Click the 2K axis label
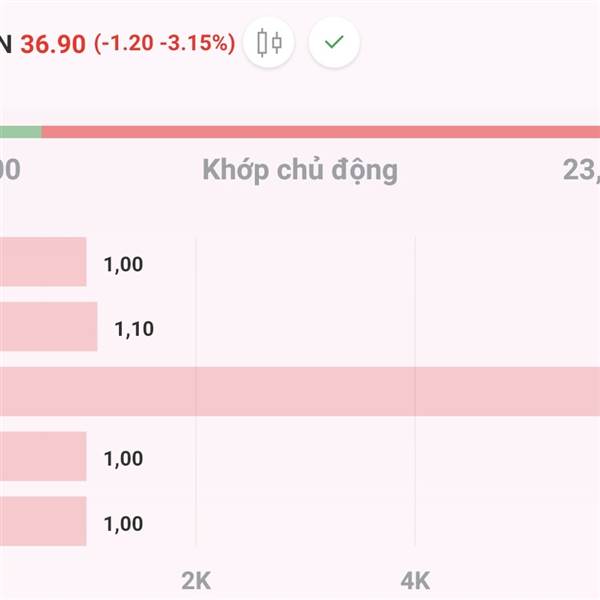600x600 pixels. coord(196,581)
